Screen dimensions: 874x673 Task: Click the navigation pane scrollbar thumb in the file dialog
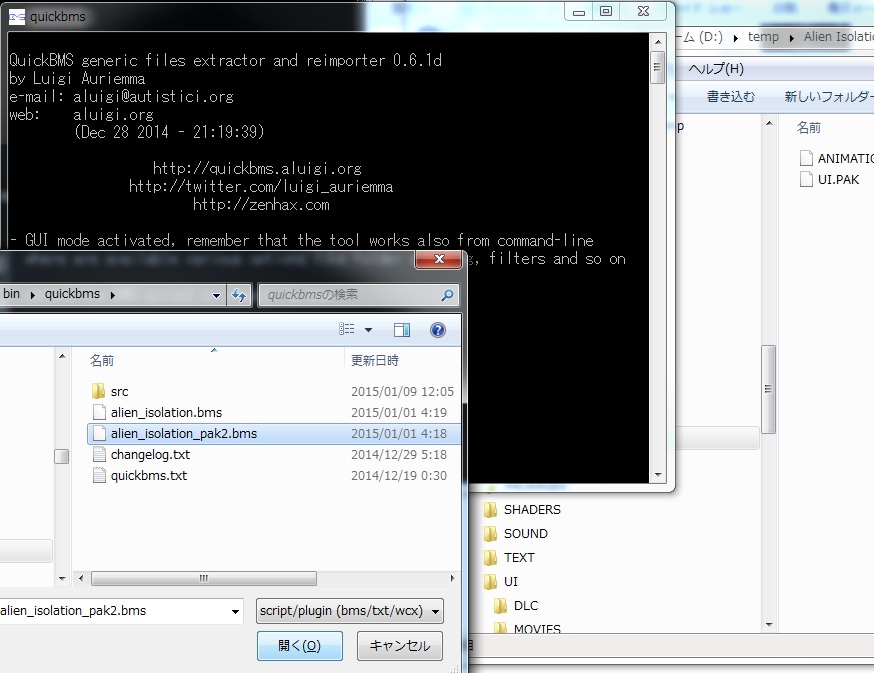point(62,456)
